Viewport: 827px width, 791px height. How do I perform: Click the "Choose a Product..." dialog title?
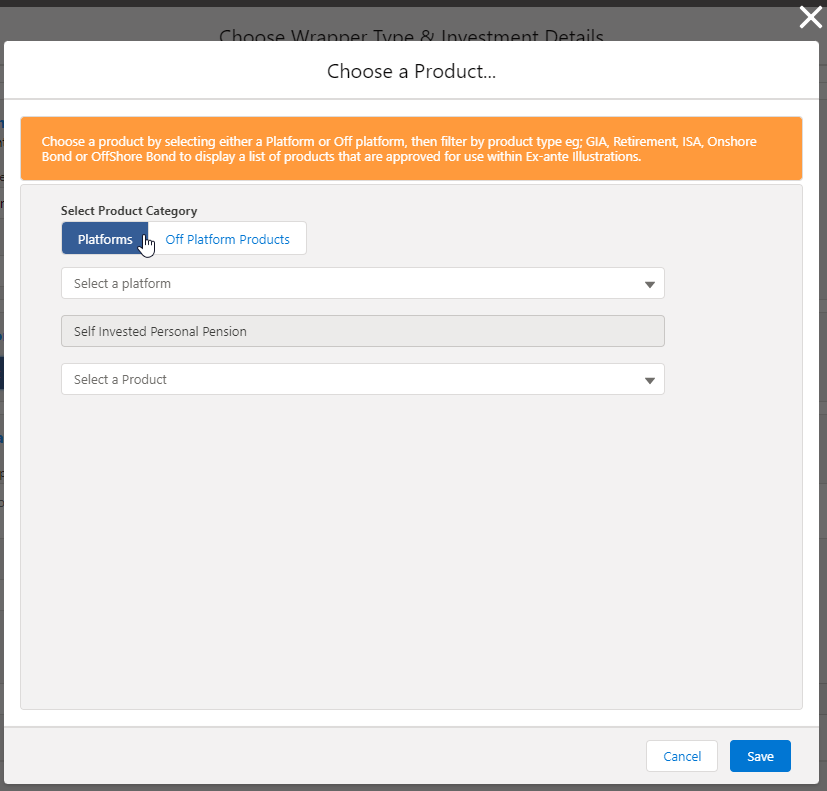[411, 71]
